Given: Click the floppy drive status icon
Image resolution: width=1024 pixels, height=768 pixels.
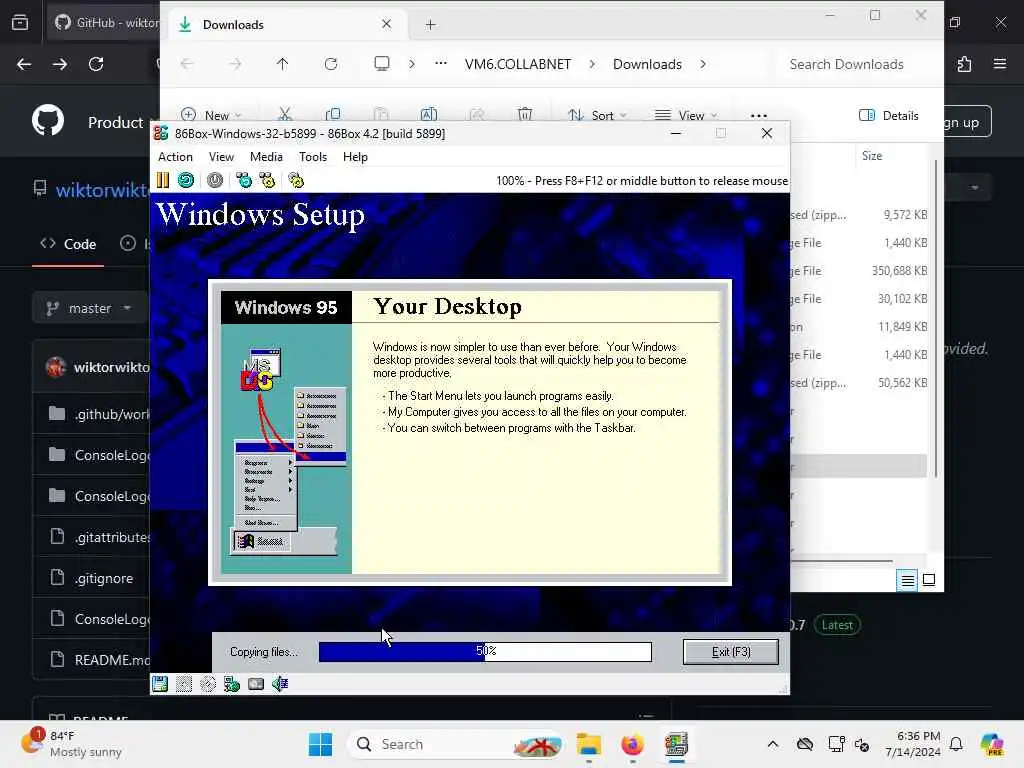Looking at the screenshot, I should [x=160, y=684].
